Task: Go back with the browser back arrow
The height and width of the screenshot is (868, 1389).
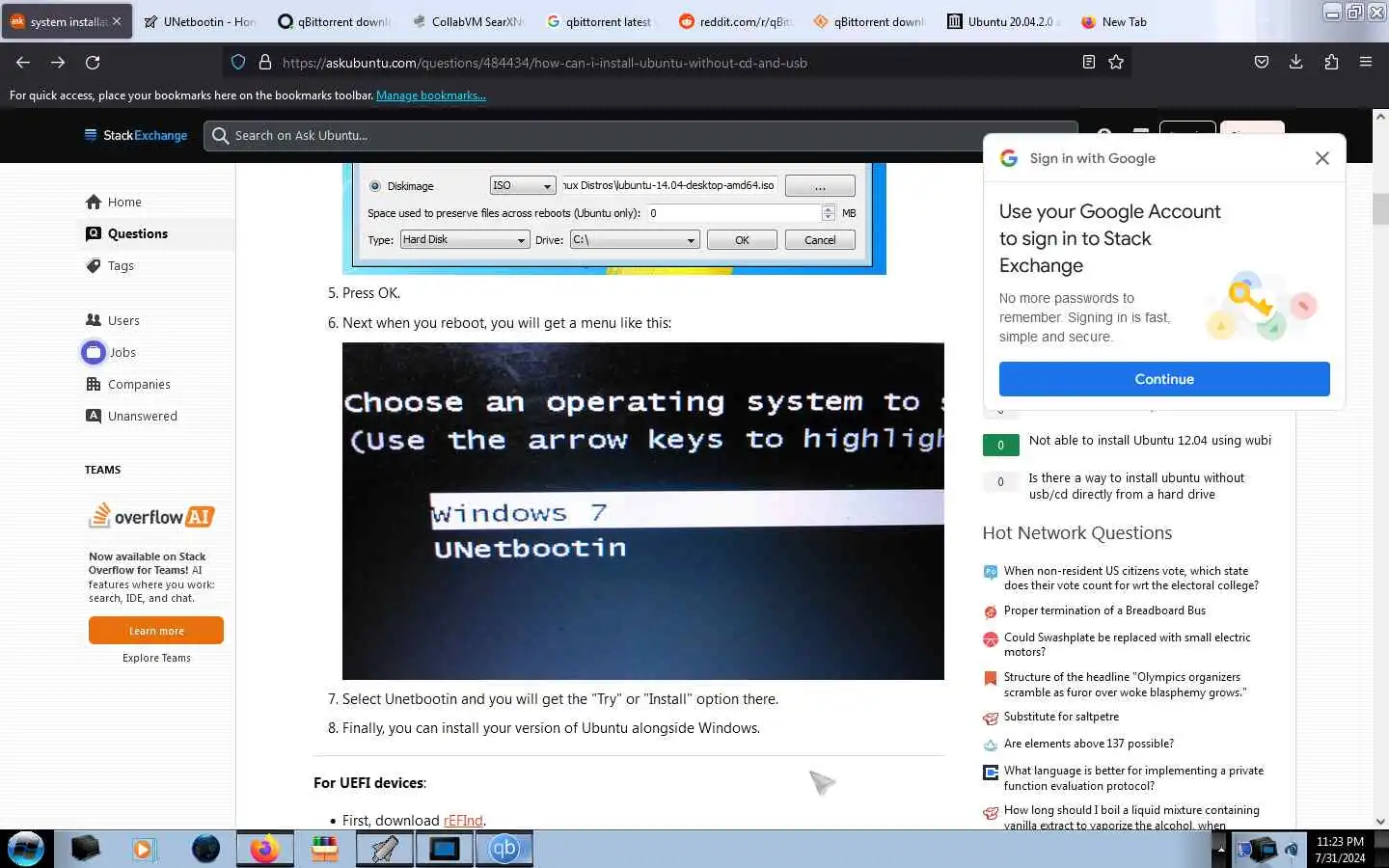Action: (x=23, y=62)
